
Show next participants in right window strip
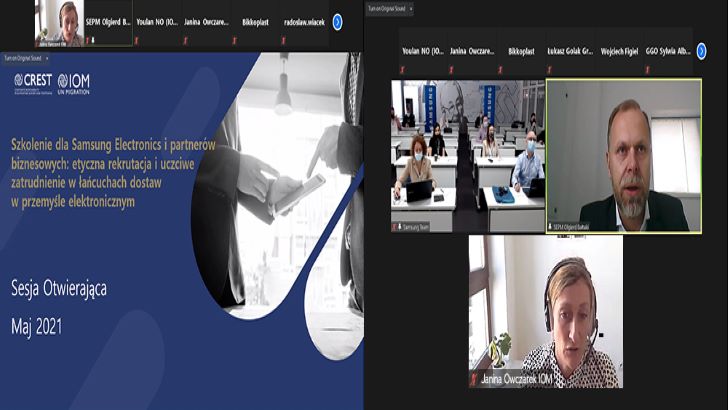pyautogui.click(x=702, y=51)
